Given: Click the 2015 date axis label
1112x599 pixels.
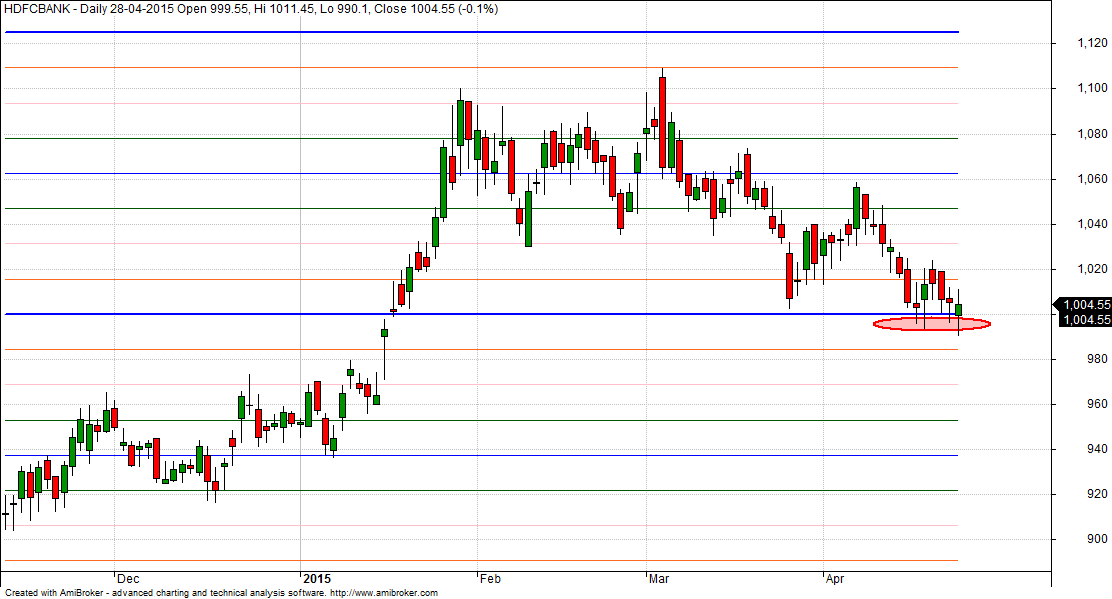Looking at the screenshot, I should click(x=317, y=579).
